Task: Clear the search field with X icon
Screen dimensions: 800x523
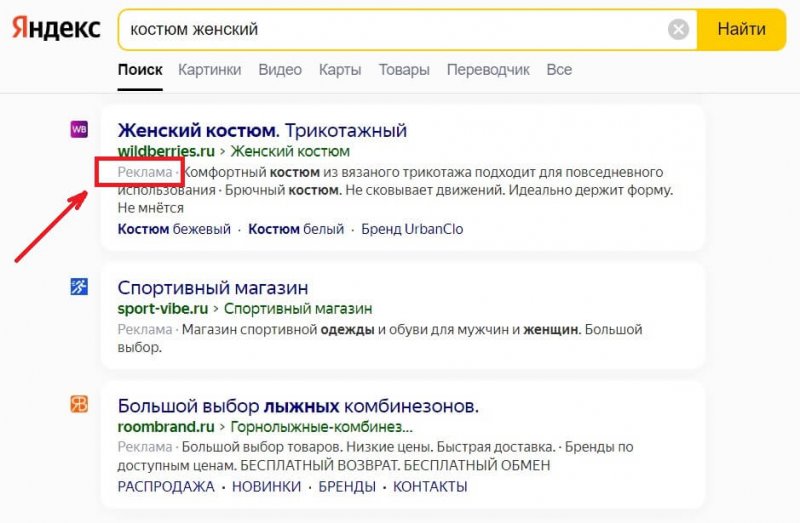Action: (679, 30)
